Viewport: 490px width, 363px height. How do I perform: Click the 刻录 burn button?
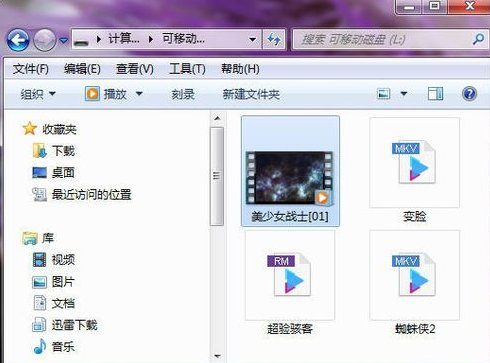(x=183, y=94)
